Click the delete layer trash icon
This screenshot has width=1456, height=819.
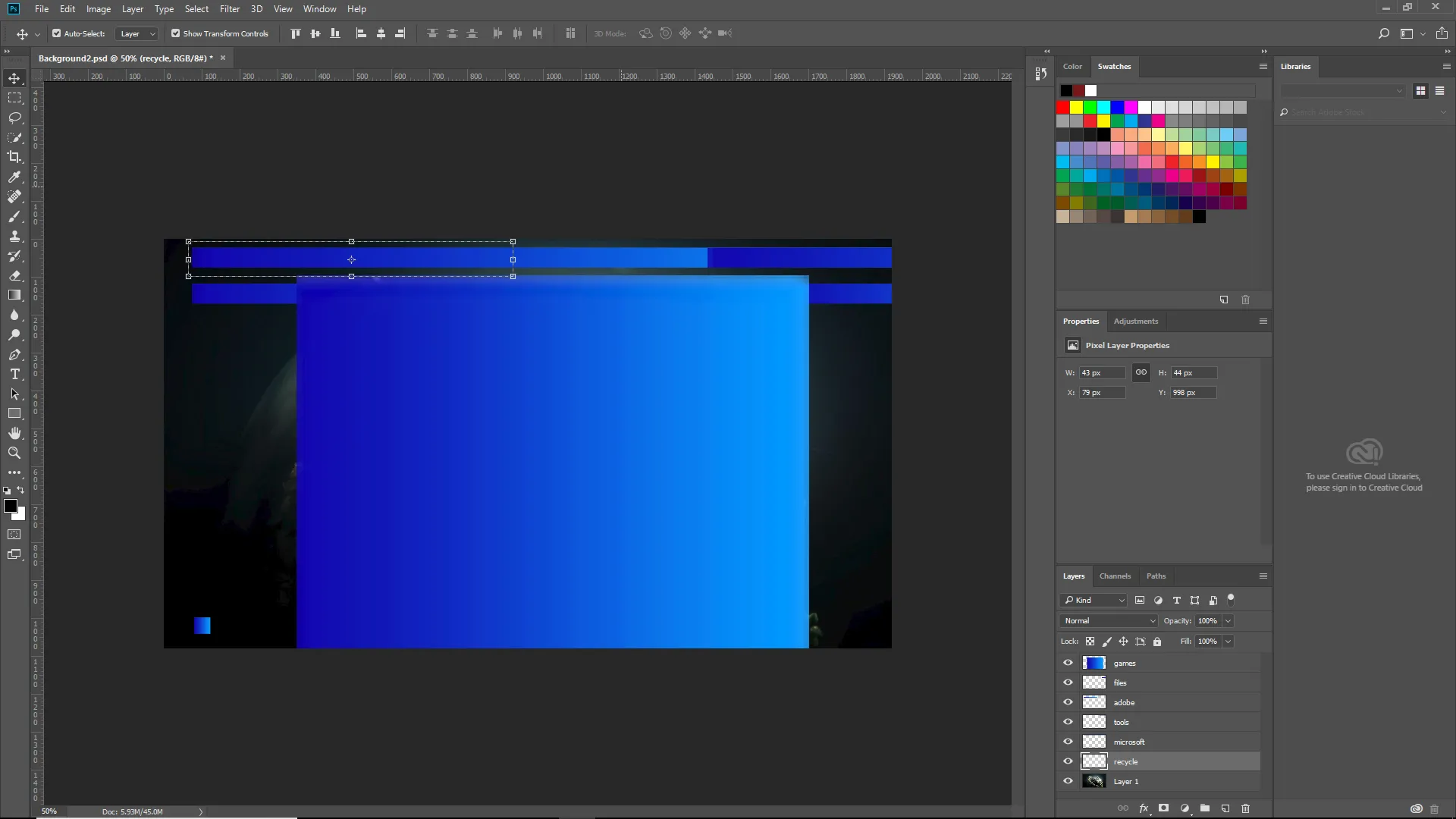pyautogui.click(x=1245, y=808)
